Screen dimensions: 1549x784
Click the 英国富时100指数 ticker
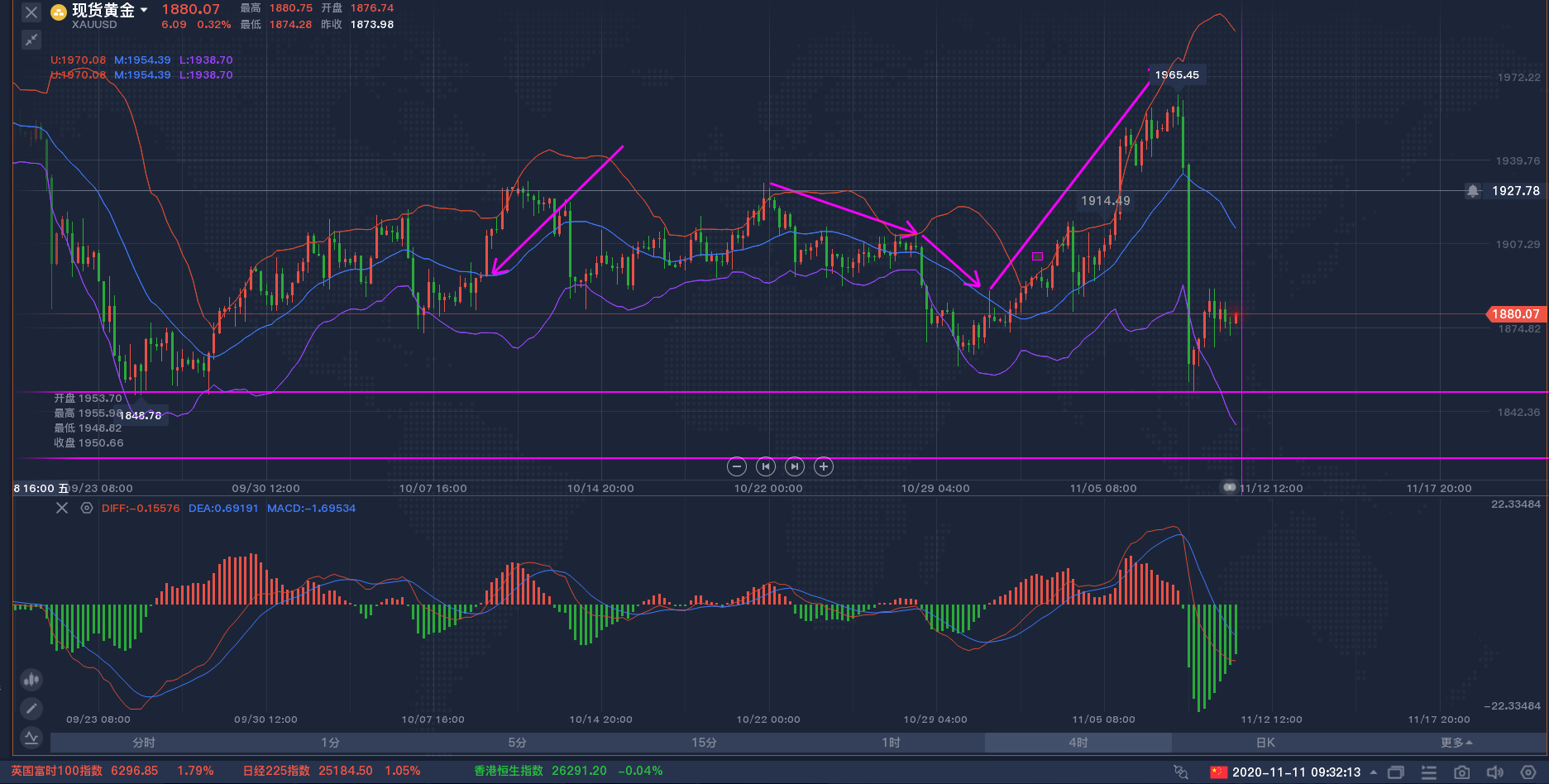112,771
